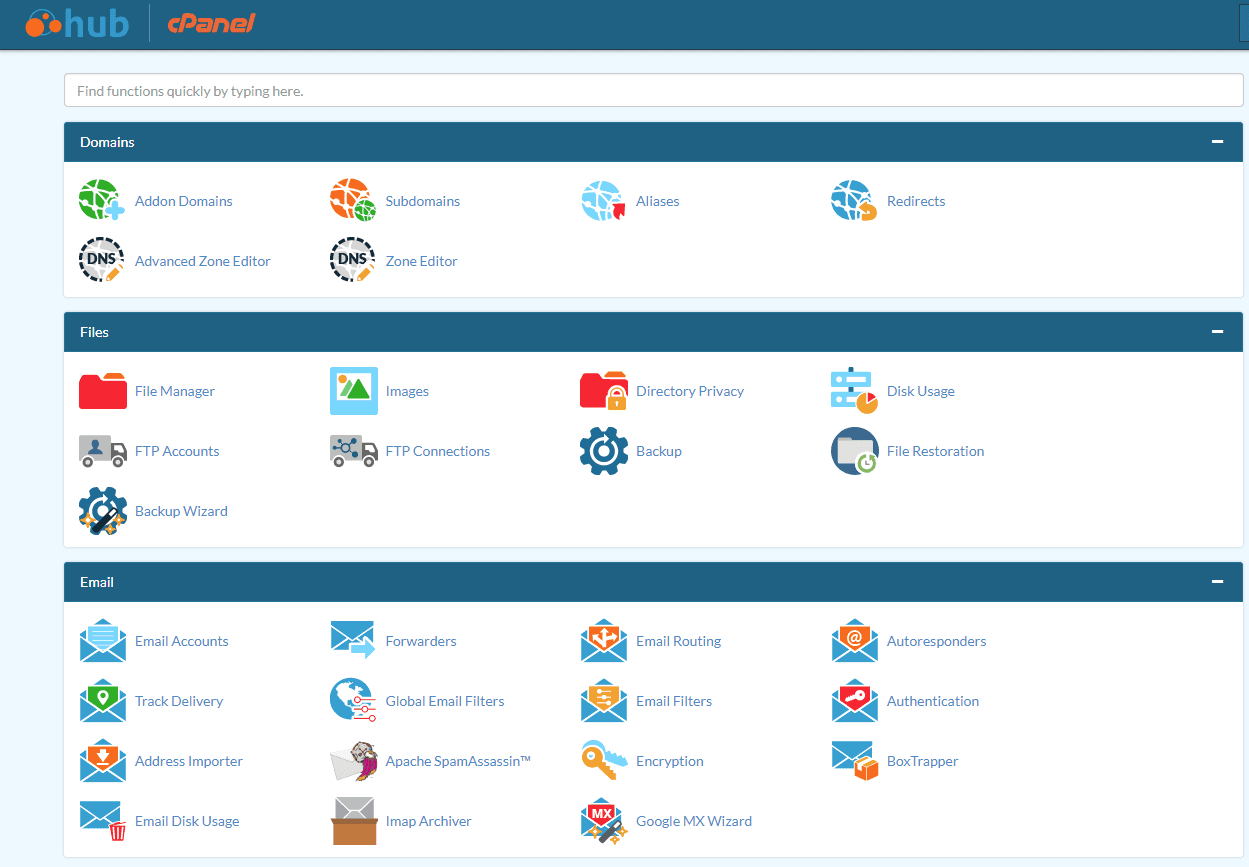
Task: Click the cPanel logo
Action: 211,23
